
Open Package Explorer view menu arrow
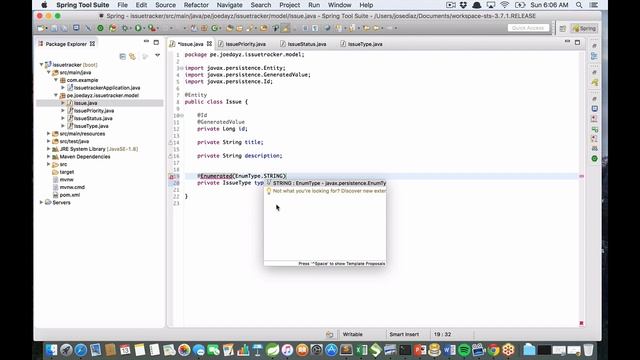pyautogui.click(x=158, y=56)
